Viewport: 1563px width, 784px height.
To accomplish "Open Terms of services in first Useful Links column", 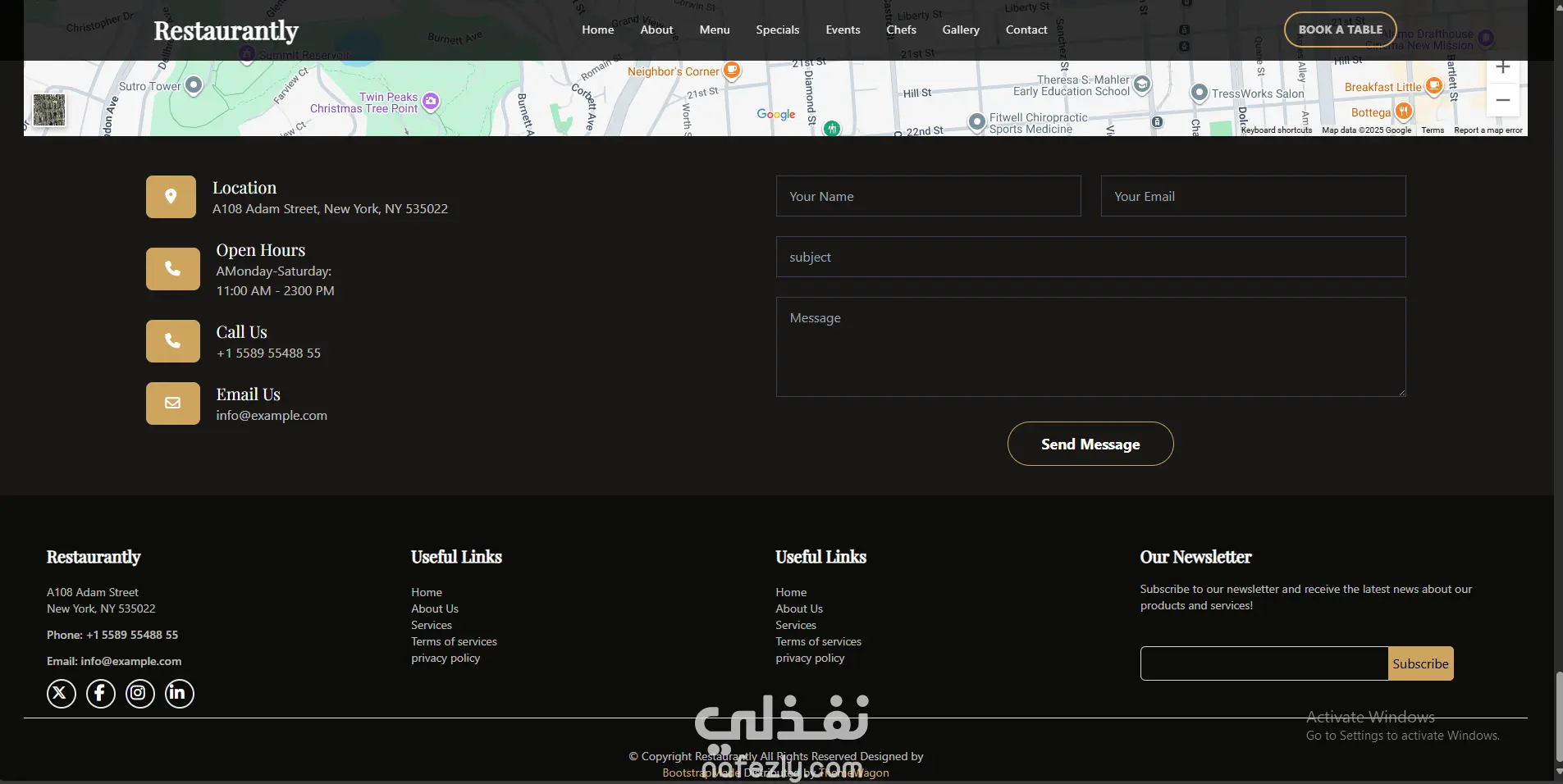I will coord(454,641).
